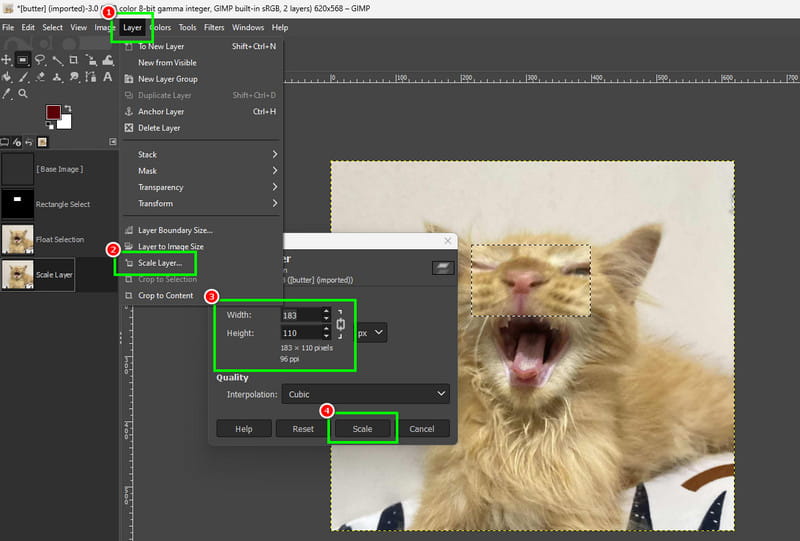Viewport: 800px width, 541px height.
Task: Expand the Stack submenu
Action: click(x=202, y=154)
